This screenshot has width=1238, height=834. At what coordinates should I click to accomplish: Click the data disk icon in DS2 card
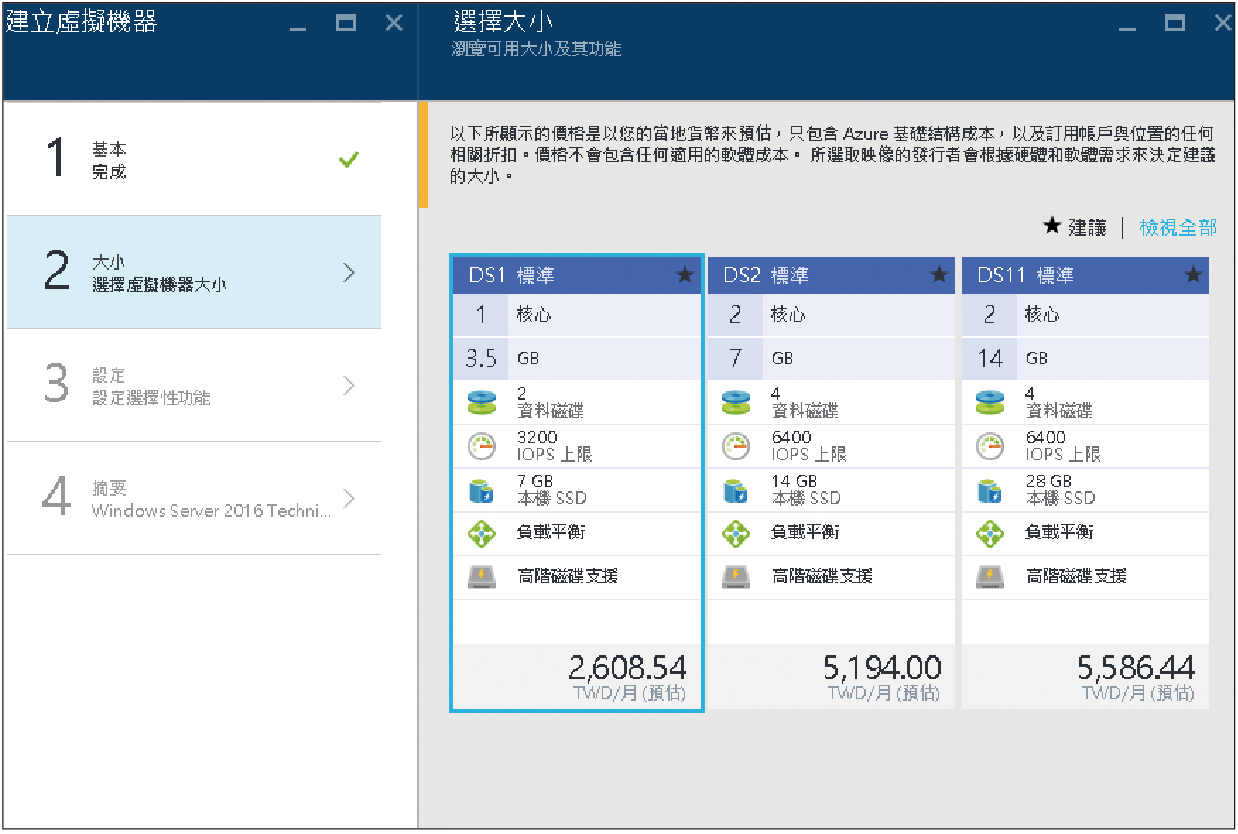tap(736, 403)
